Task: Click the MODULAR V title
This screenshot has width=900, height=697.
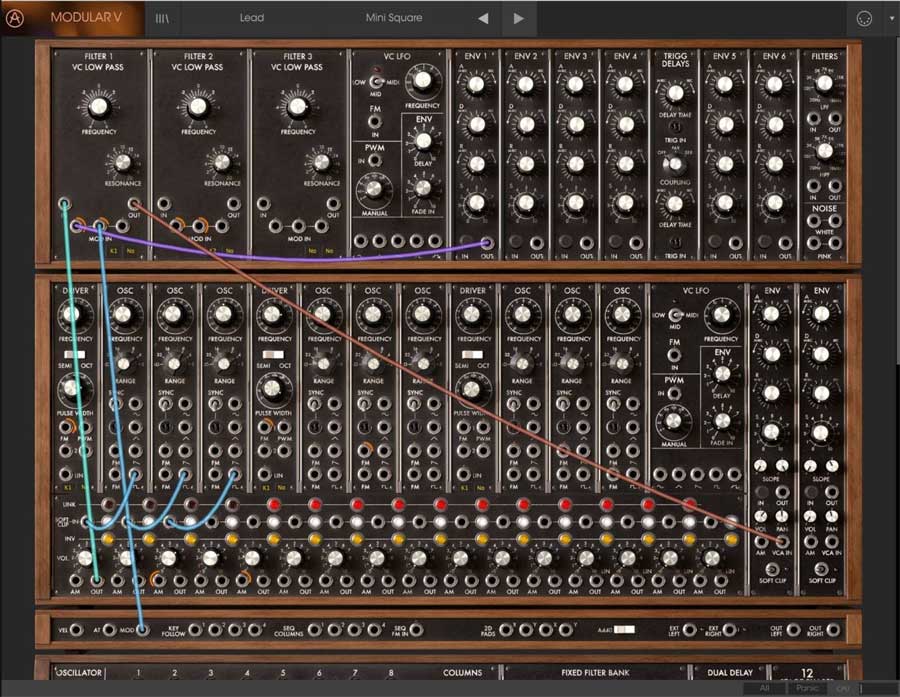Action: tap(86, 18)
